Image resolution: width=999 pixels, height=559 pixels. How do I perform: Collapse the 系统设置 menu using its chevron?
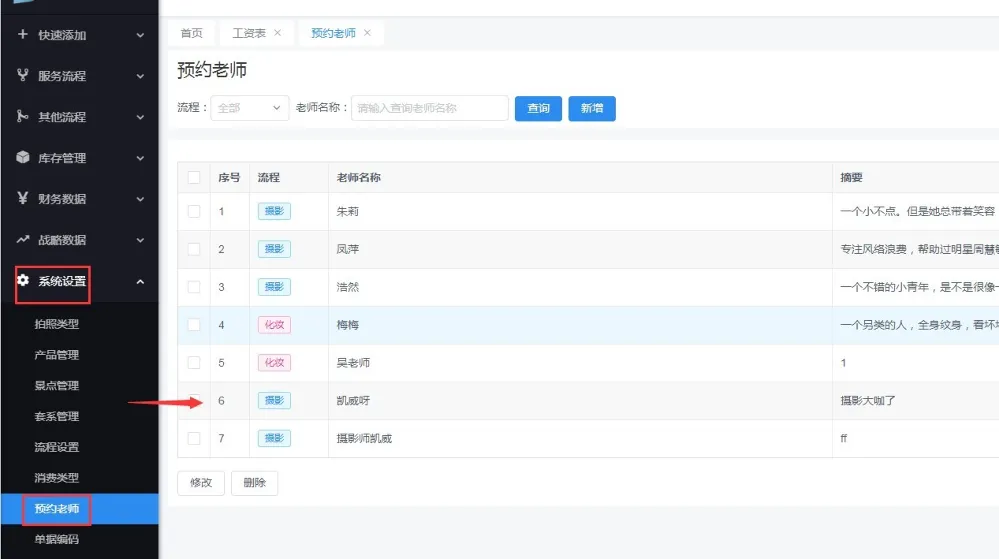[x=140, y=282]
